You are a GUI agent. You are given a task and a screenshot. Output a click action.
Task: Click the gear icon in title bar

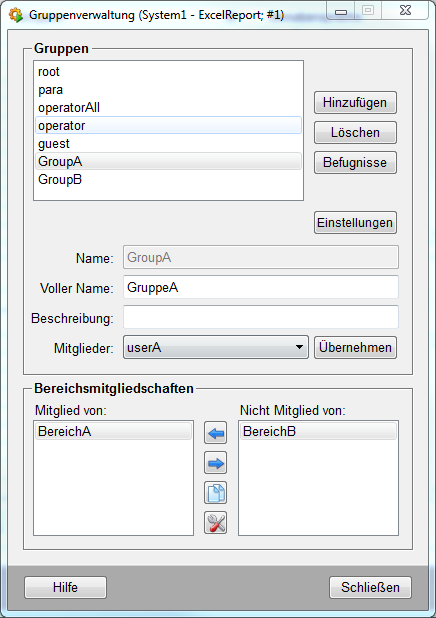pyautogui.click(x=16, y=15)
